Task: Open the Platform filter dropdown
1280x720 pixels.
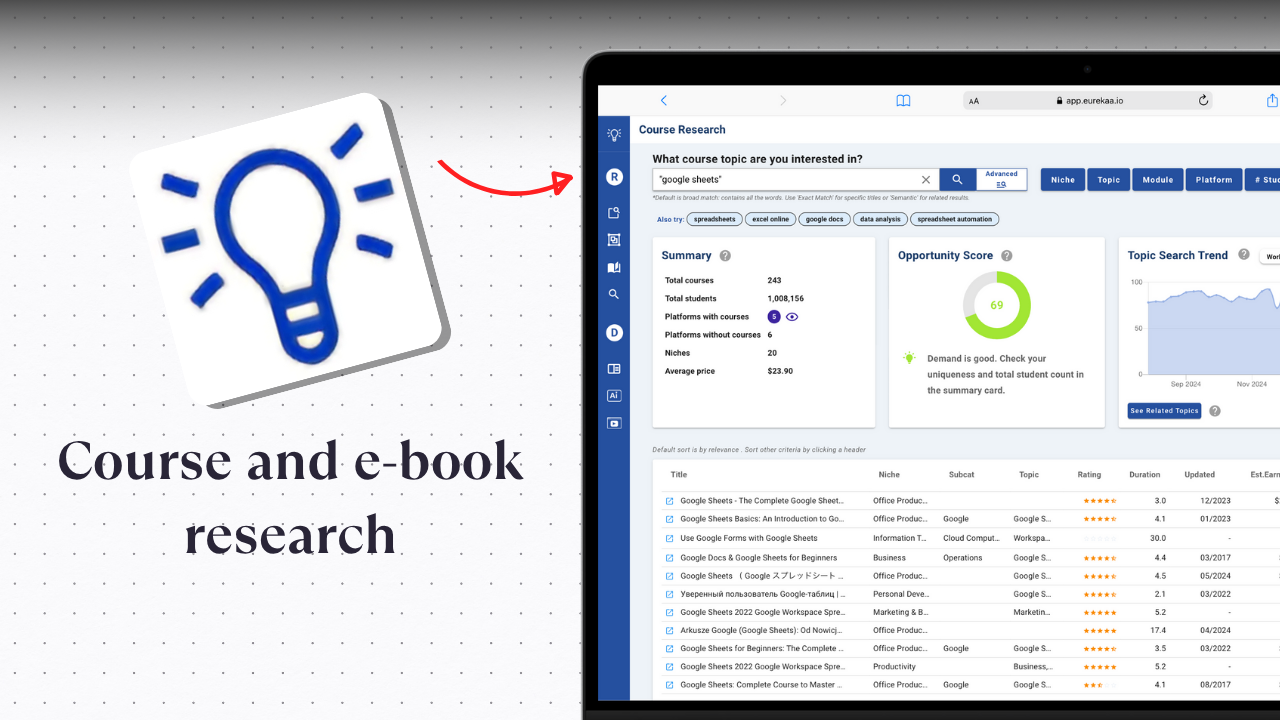Action: coord(1214,180)
